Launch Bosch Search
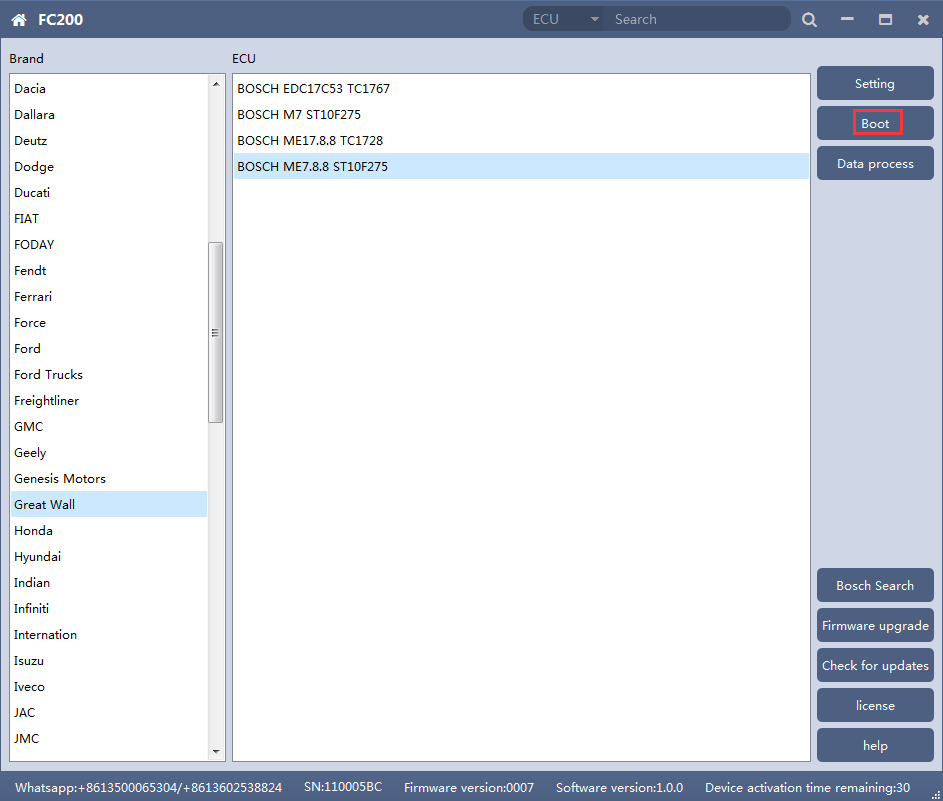 [875, 585]
